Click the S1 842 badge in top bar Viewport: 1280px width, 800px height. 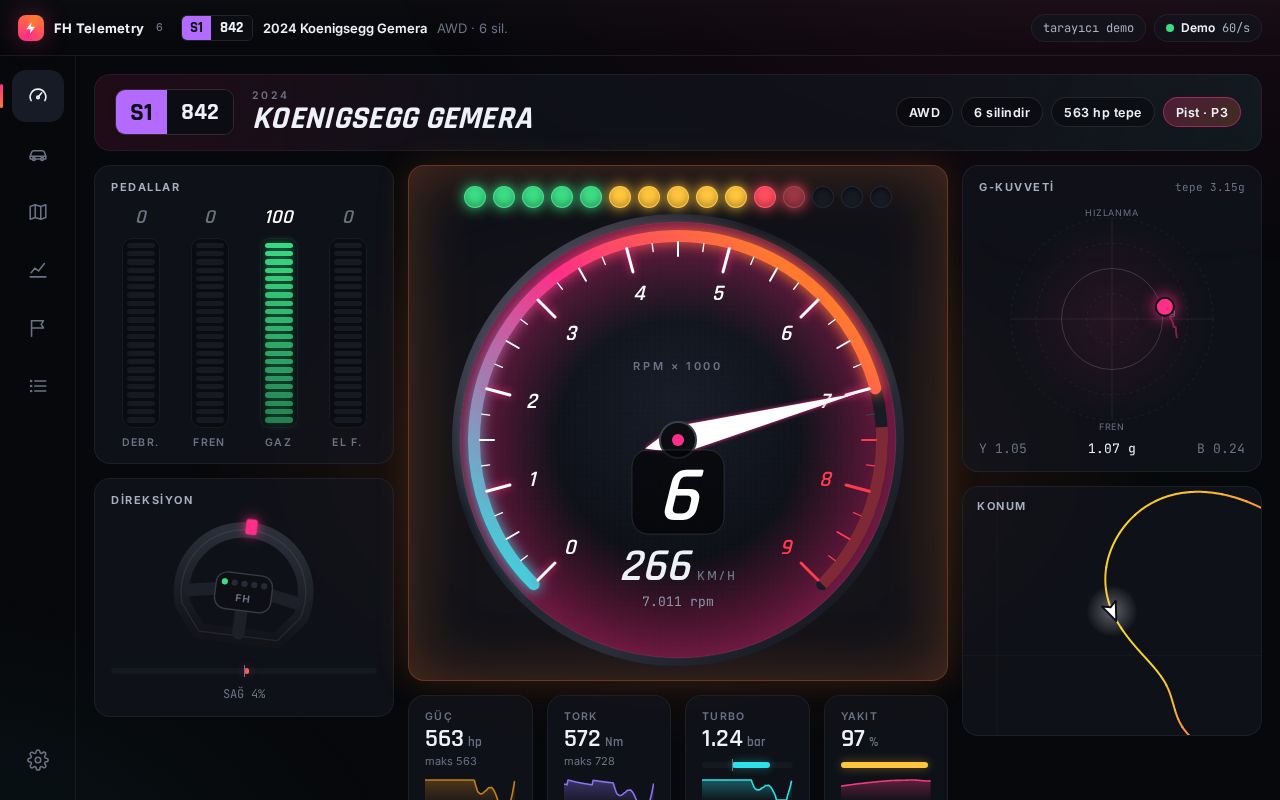(217, 28)
